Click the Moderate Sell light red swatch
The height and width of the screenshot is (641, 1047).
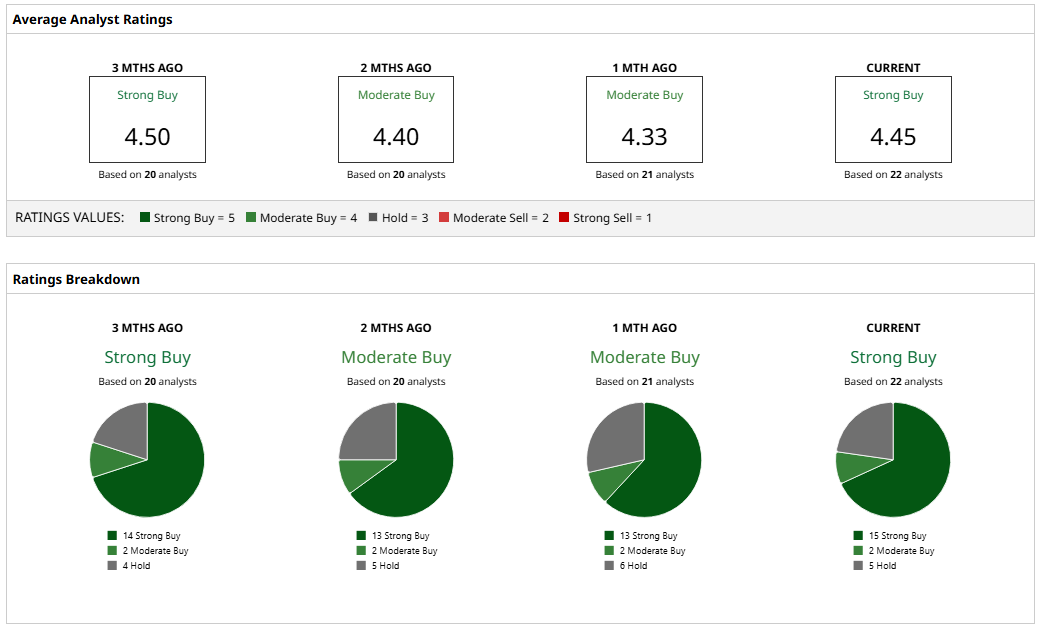443,217
